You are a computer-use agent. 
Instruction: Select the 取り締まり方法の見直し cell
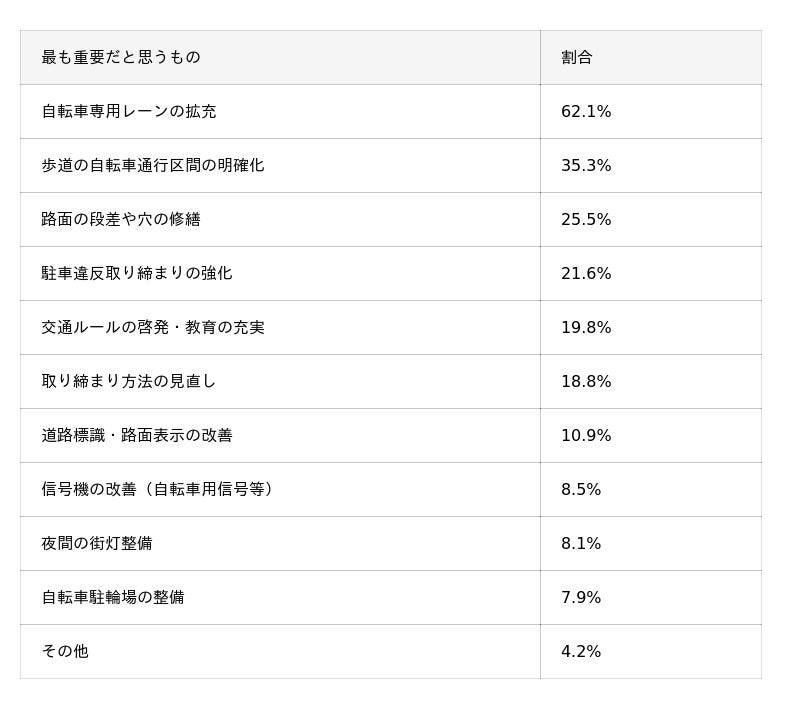[280, 382]
